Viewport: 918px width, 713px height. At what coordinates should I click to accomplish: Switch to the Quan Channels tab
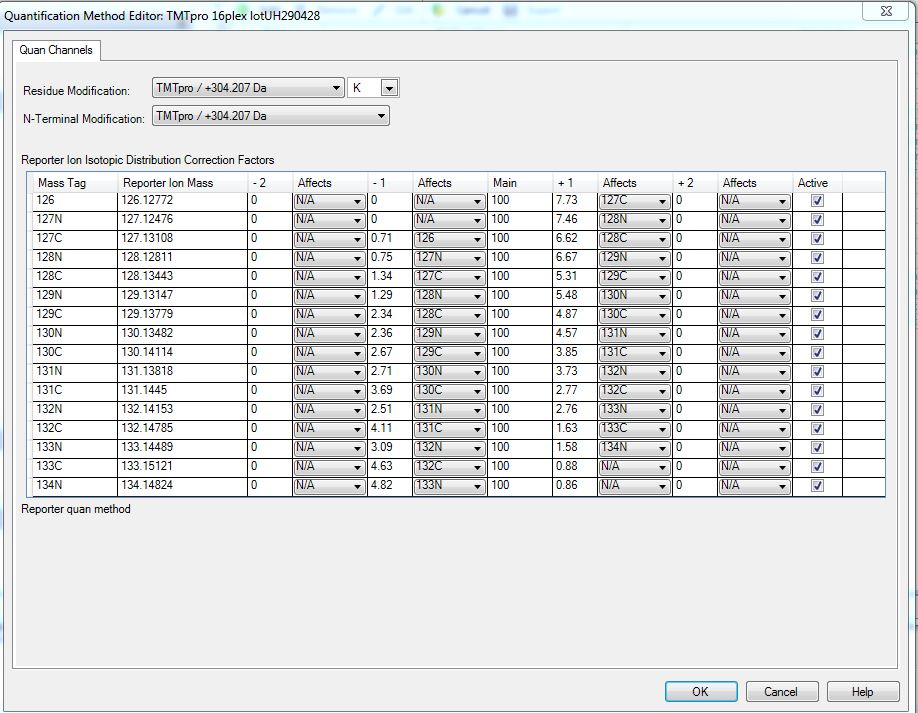pyautogui.click(x=56, y=50)
